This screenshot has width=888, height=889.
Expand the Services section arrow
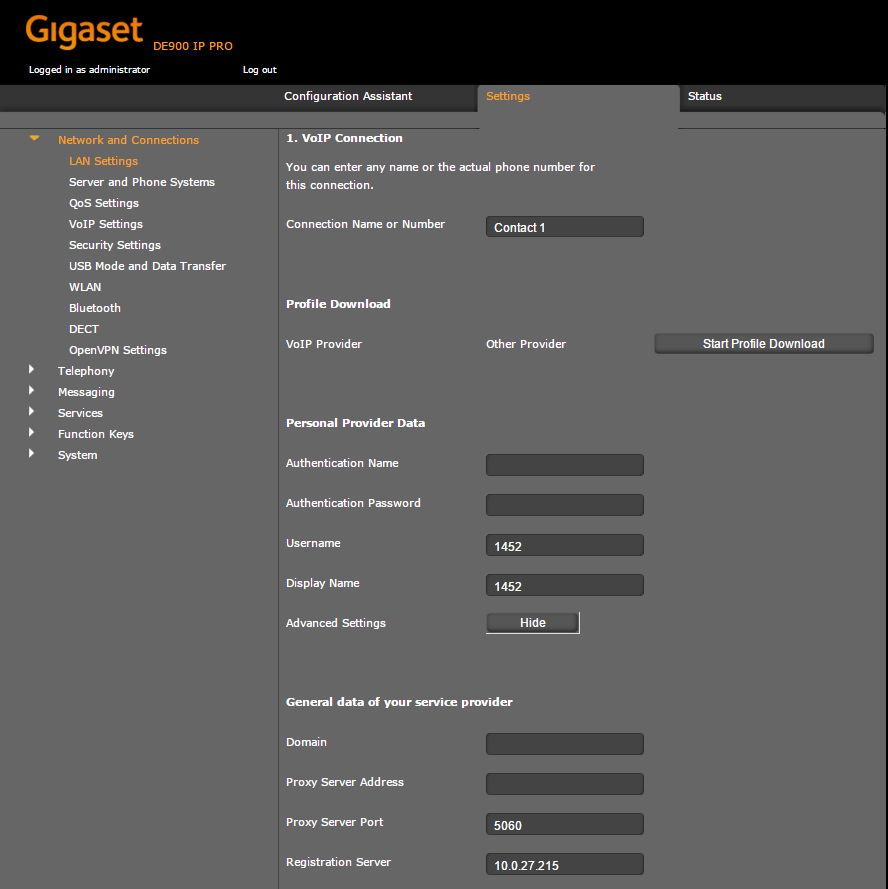pyautogui.click(x=32, y=412)
